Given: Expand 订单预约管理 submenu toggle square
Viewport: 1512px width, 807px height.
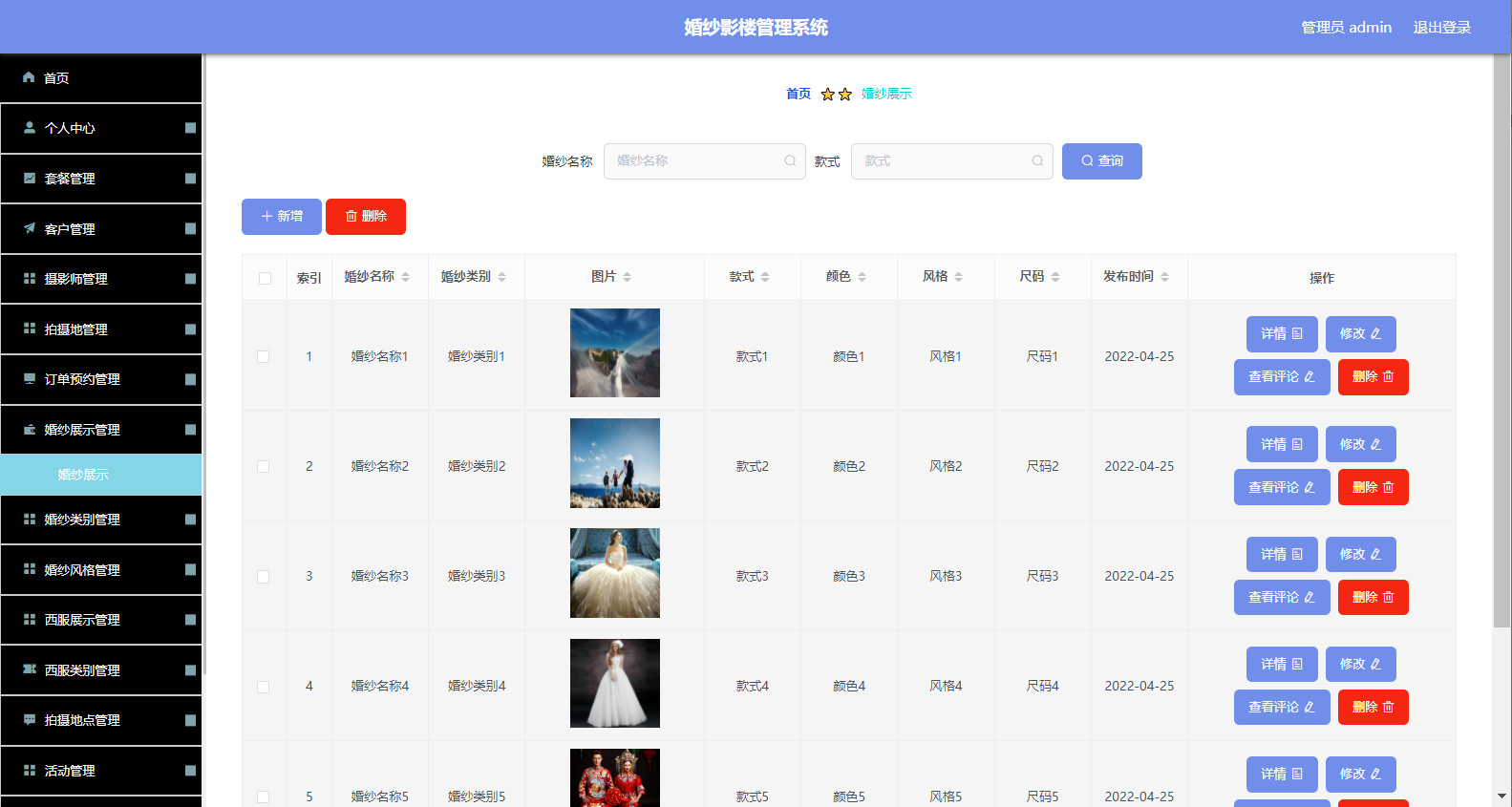Looking at the screenshot, I should tap(190, 379).
